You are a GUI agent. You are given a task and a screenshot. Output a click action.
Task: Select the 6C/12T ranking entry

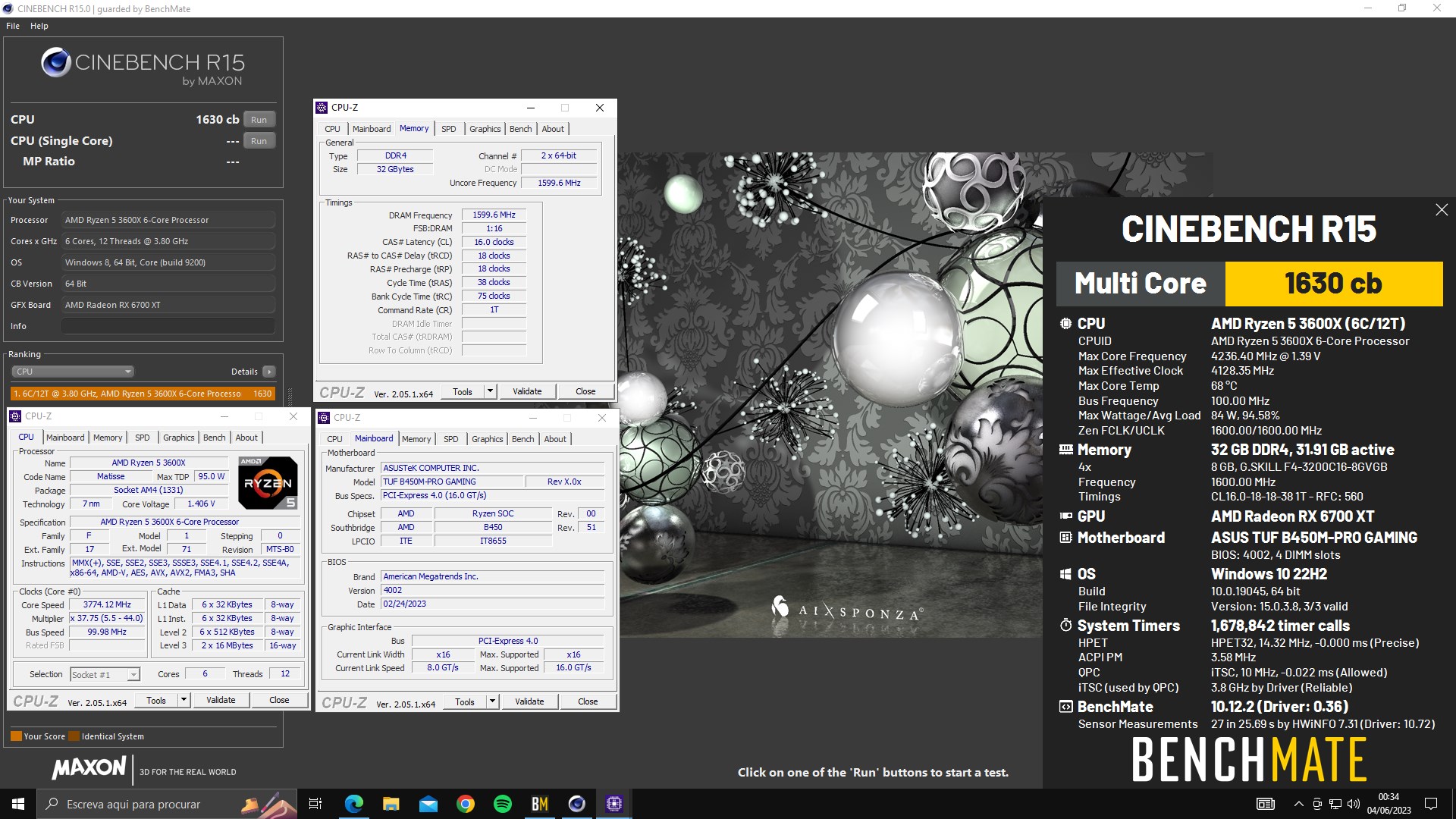click(143, 394)
